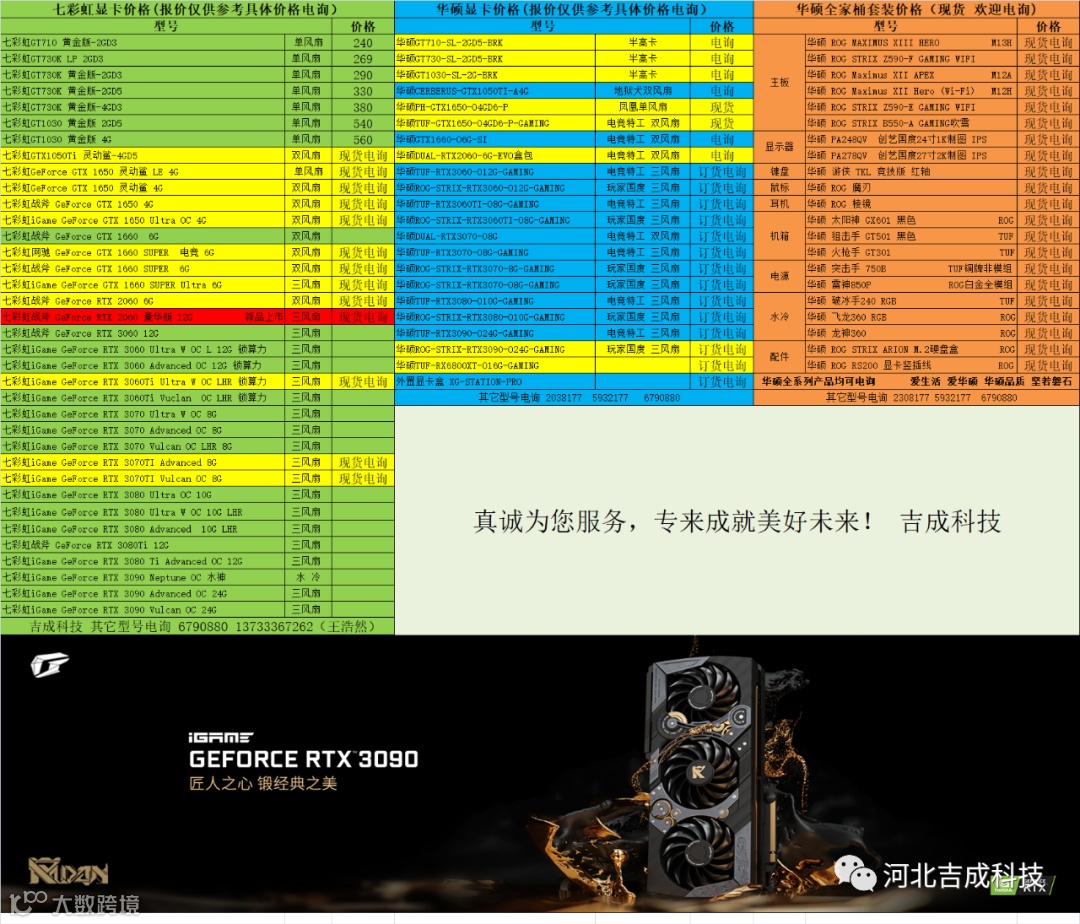Select 华硕 ROG STRIX B550-A GAMING吹雪 row
Image resolution: width=1080 pixels, height=924 pixels.
(x=942, y=123)
